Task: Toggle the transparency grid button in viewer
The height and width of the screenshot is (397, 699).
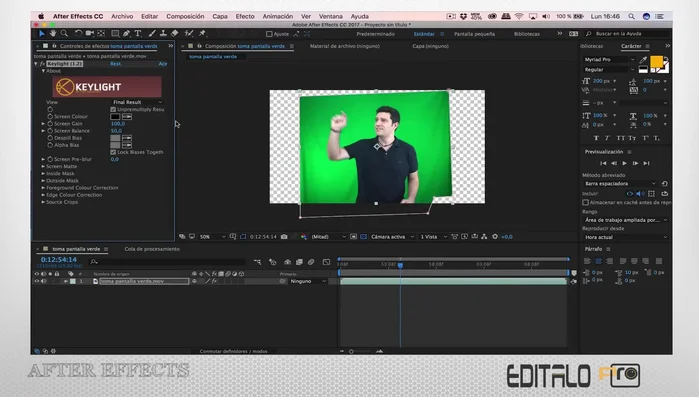Action: tap(363, 237)
